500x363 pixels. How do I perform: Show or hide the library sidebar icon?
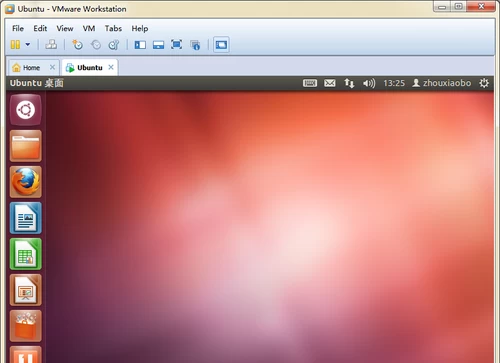(140, 45)
